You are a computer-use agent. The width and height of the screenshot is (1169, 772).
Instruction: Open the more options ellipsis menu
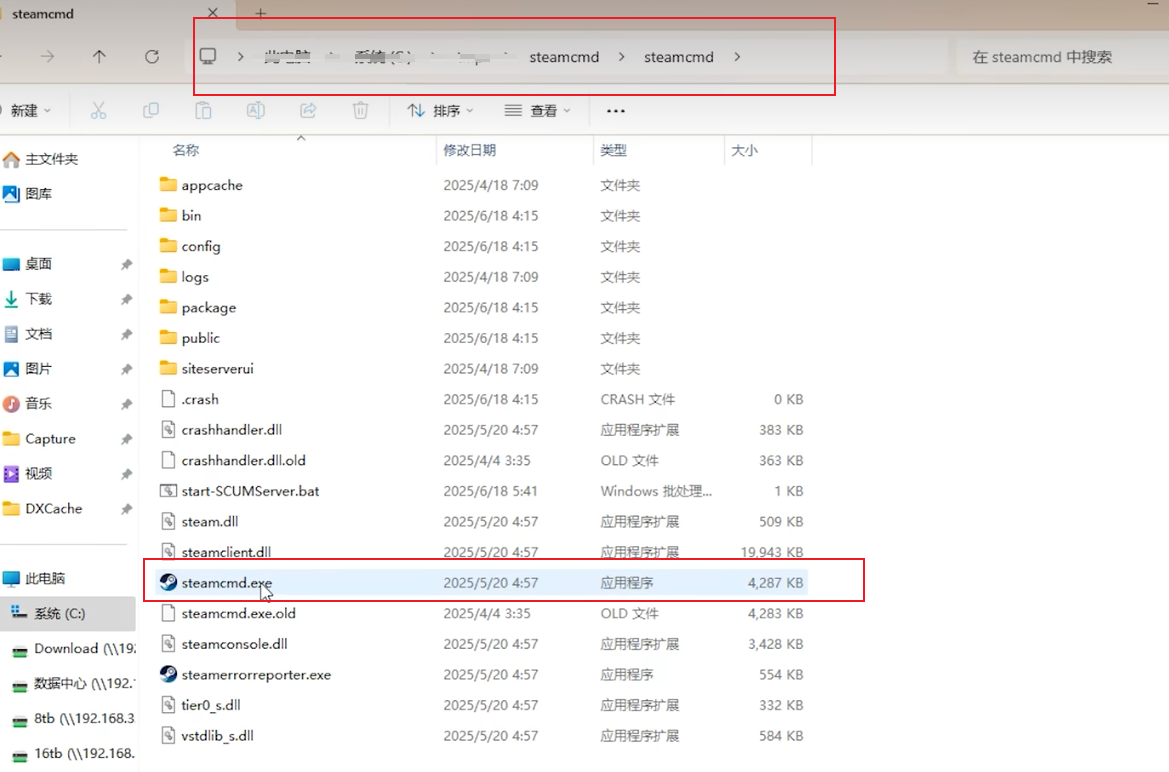(616, 111)
